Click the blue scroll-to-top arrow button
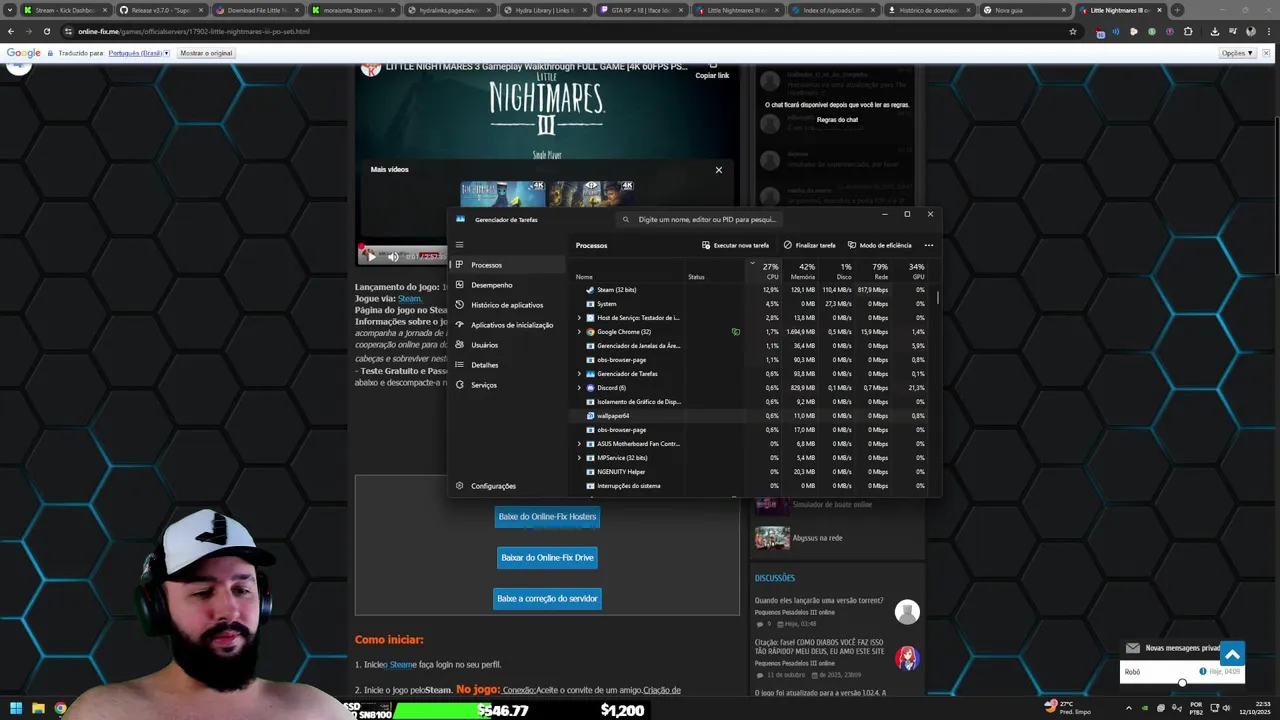 click(x=1232, y=654)
